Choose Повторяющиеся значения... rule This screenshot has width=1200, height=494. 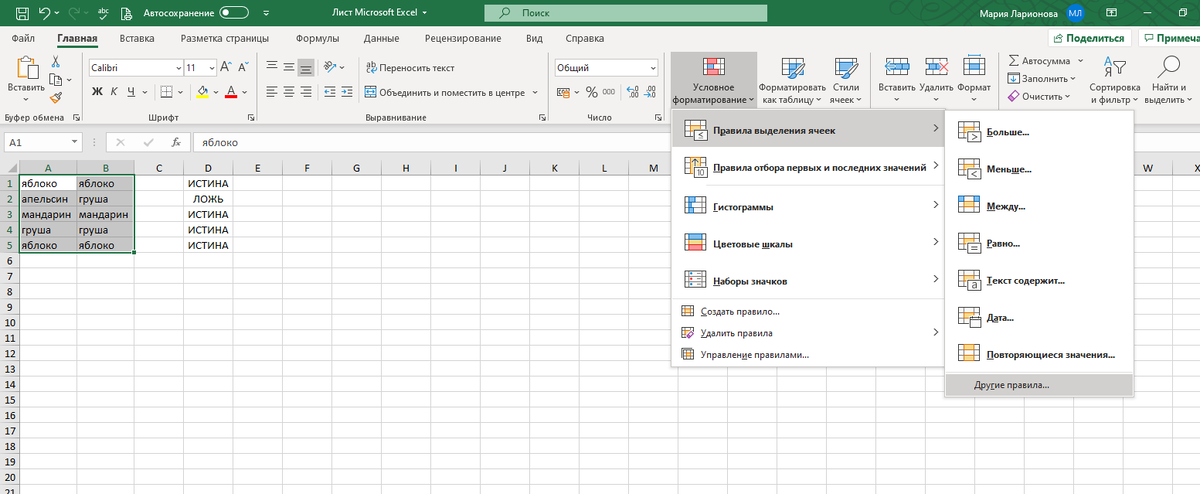click(x=1040, y=354)
